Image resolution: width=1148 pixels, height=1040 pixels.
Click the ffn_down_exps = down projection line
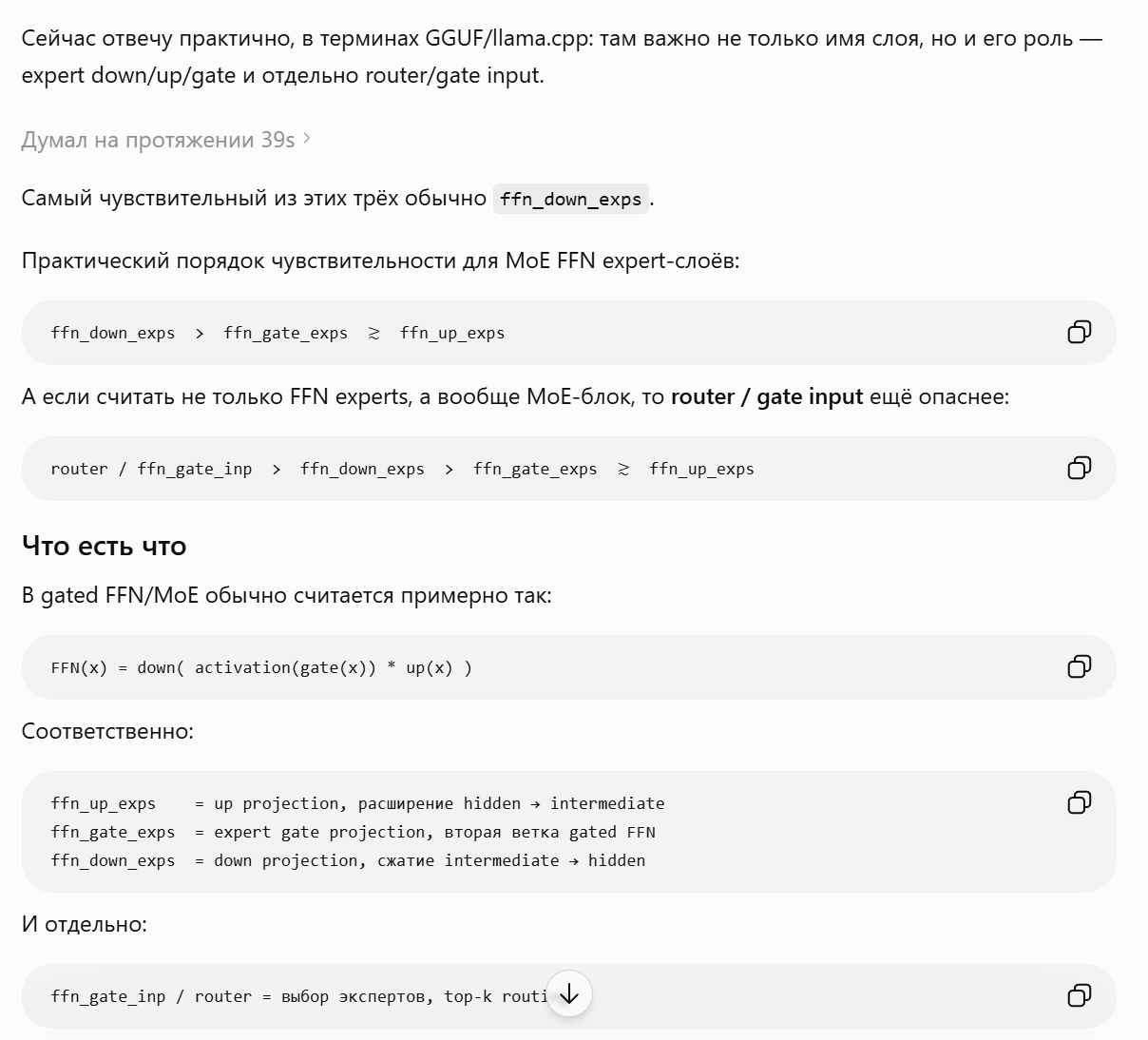click(x=348, y=860)
